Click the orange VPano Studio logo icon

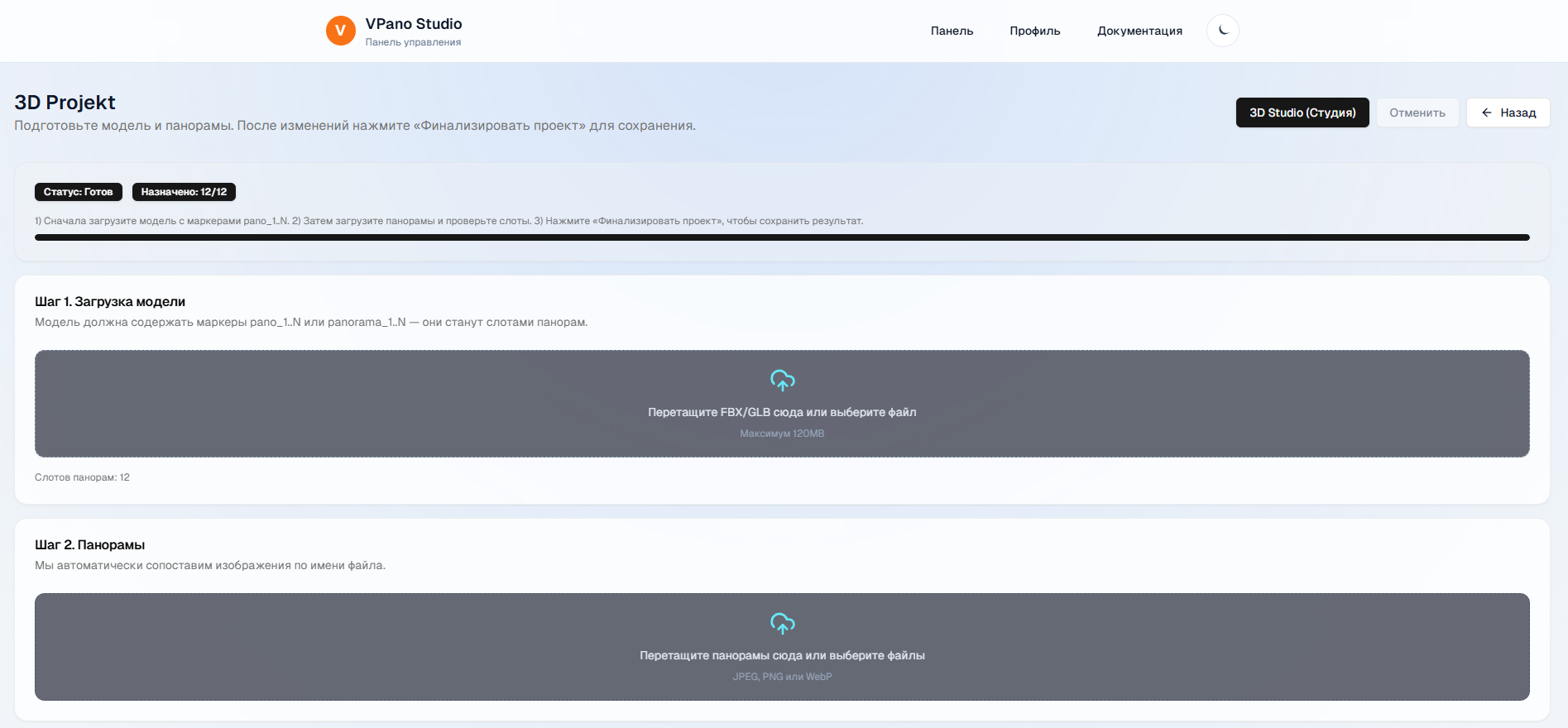click(x=340, y=31)
